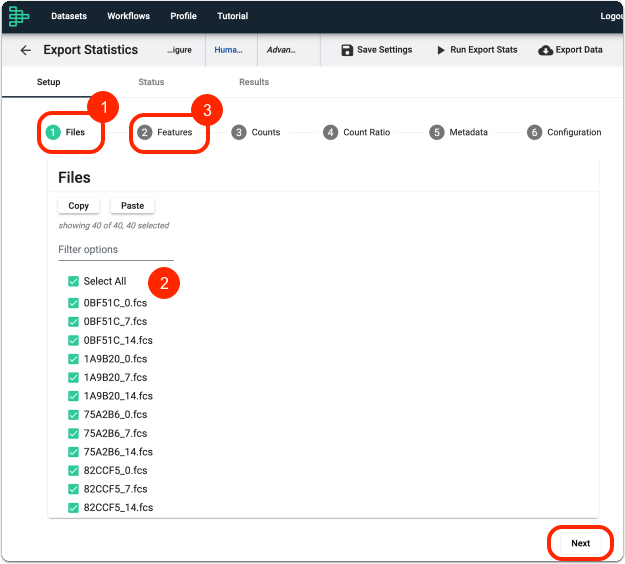
Task: Go back using the left arrow icon
Action: point(26,50)
